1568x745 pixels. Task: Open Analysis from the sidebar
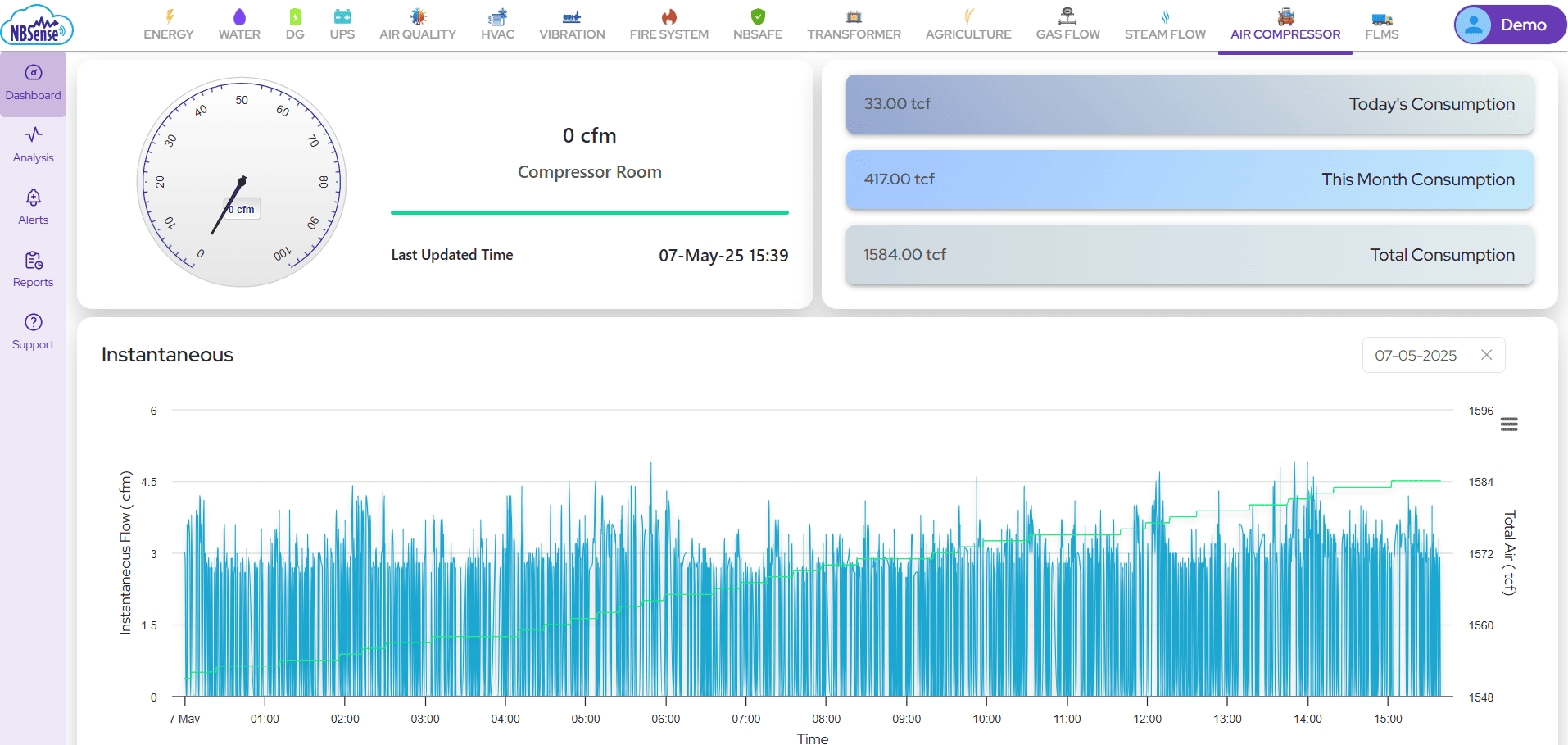(33, 145)
